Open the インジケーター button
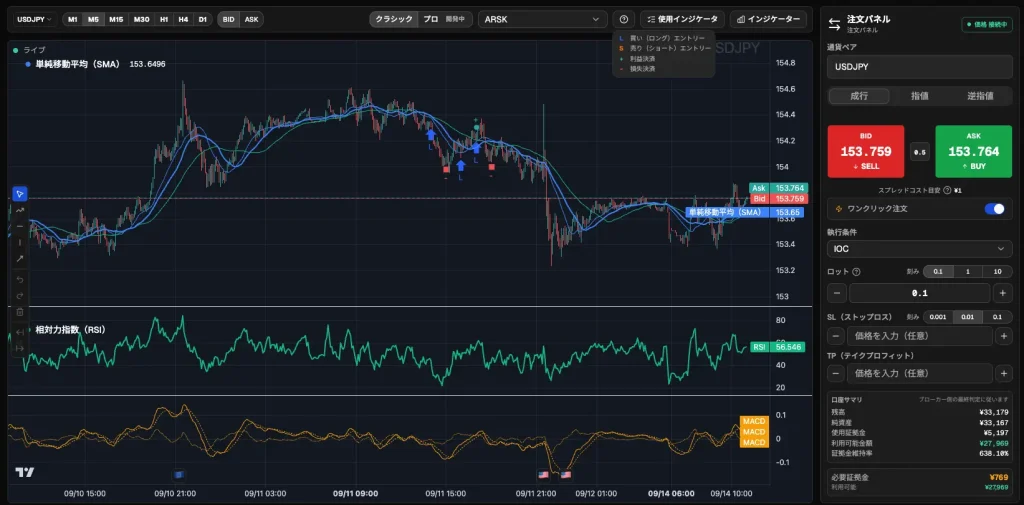Image resolution: width=1024 pixels, height=505 pixels. [767, 20]
